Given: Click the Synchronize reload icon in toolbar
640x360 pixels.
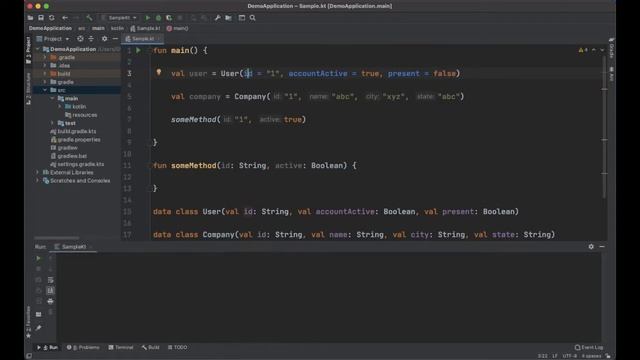Looking at the screenshot, I should pos(51,18).
